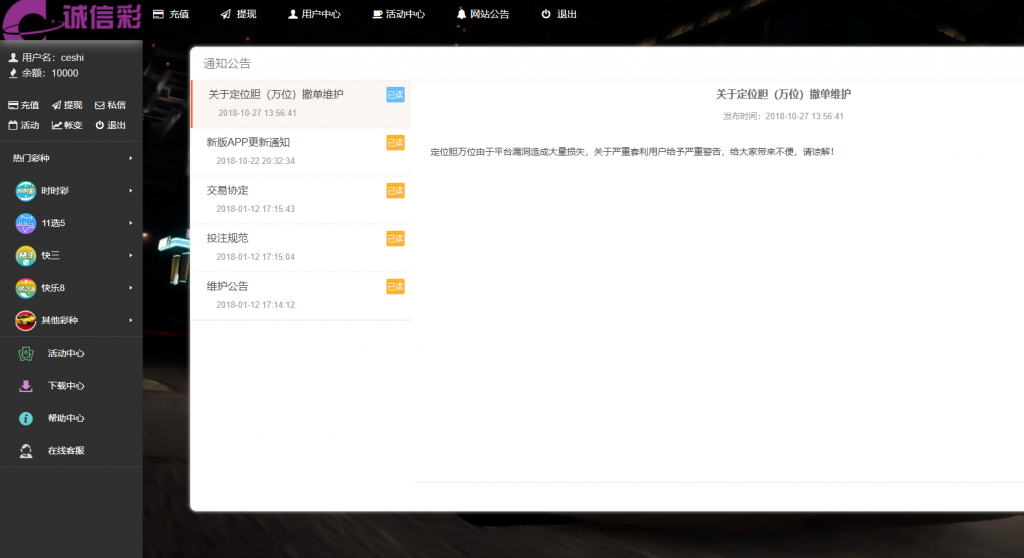This screenshot has height=558, width=1024.
Task: Open 用户中心 in the top navigation
Action: click(x=314, y=14)
